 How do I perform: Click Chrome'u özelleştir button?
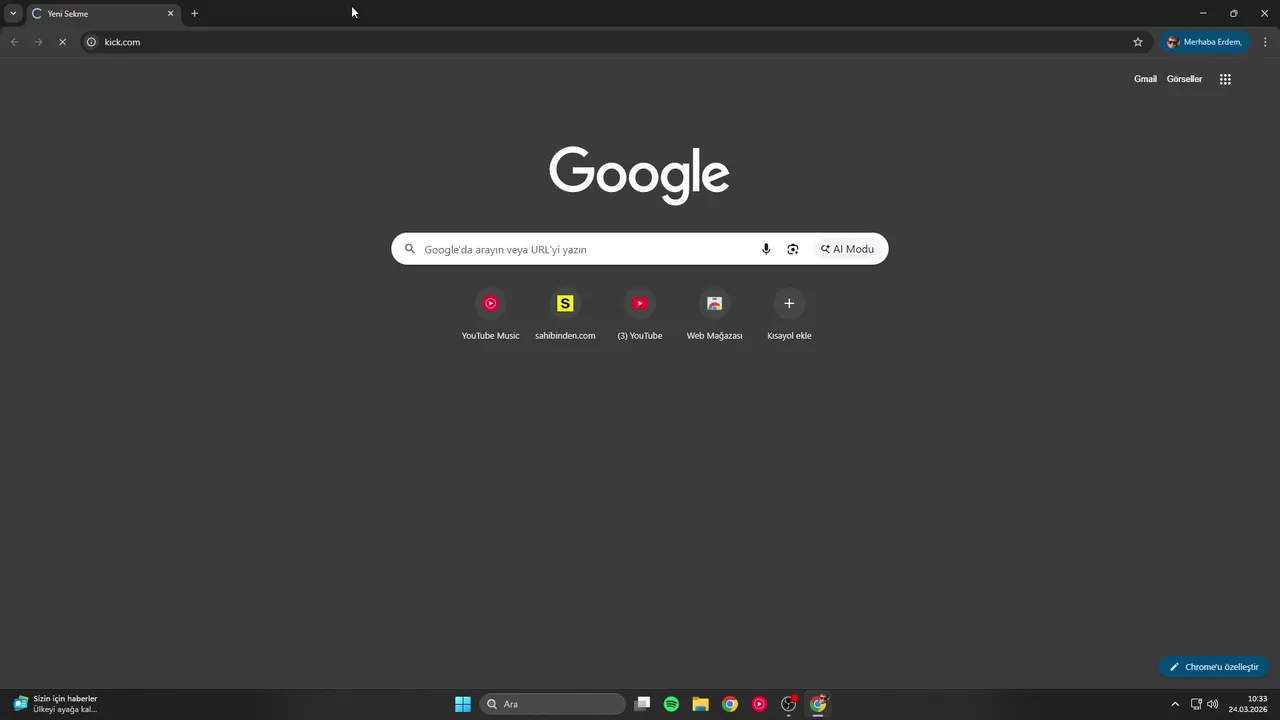(1214, 667)
